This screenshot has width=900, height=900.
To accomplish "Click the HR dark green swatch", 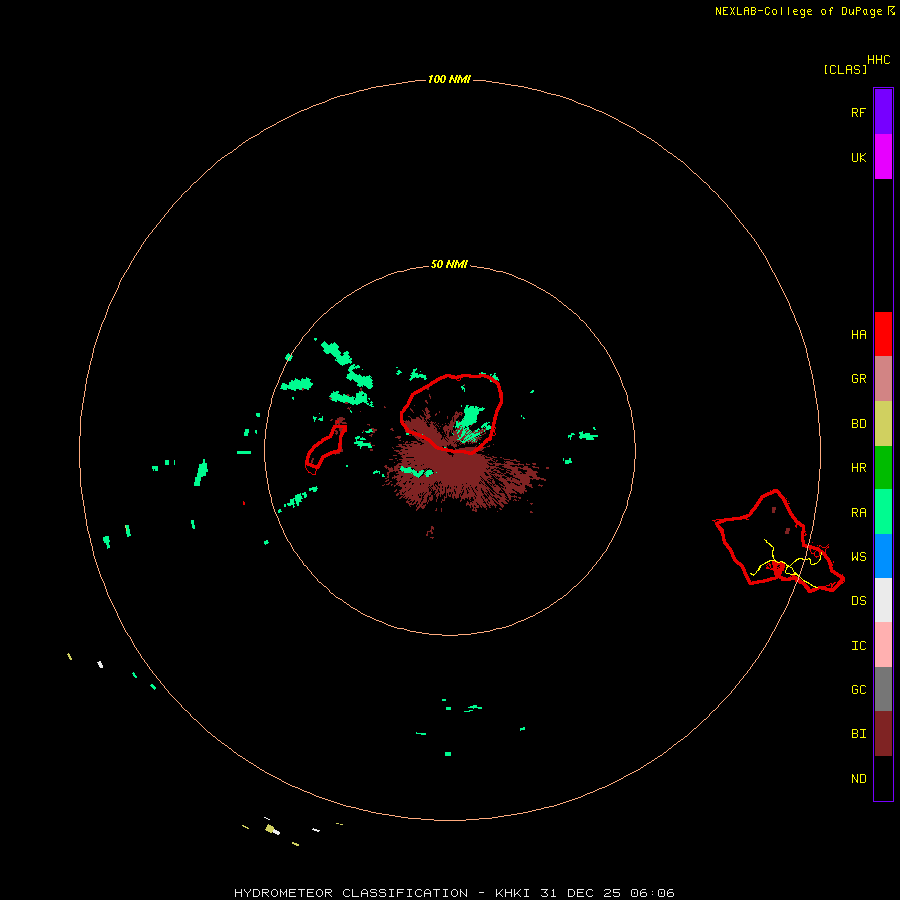I will (883, 468).
